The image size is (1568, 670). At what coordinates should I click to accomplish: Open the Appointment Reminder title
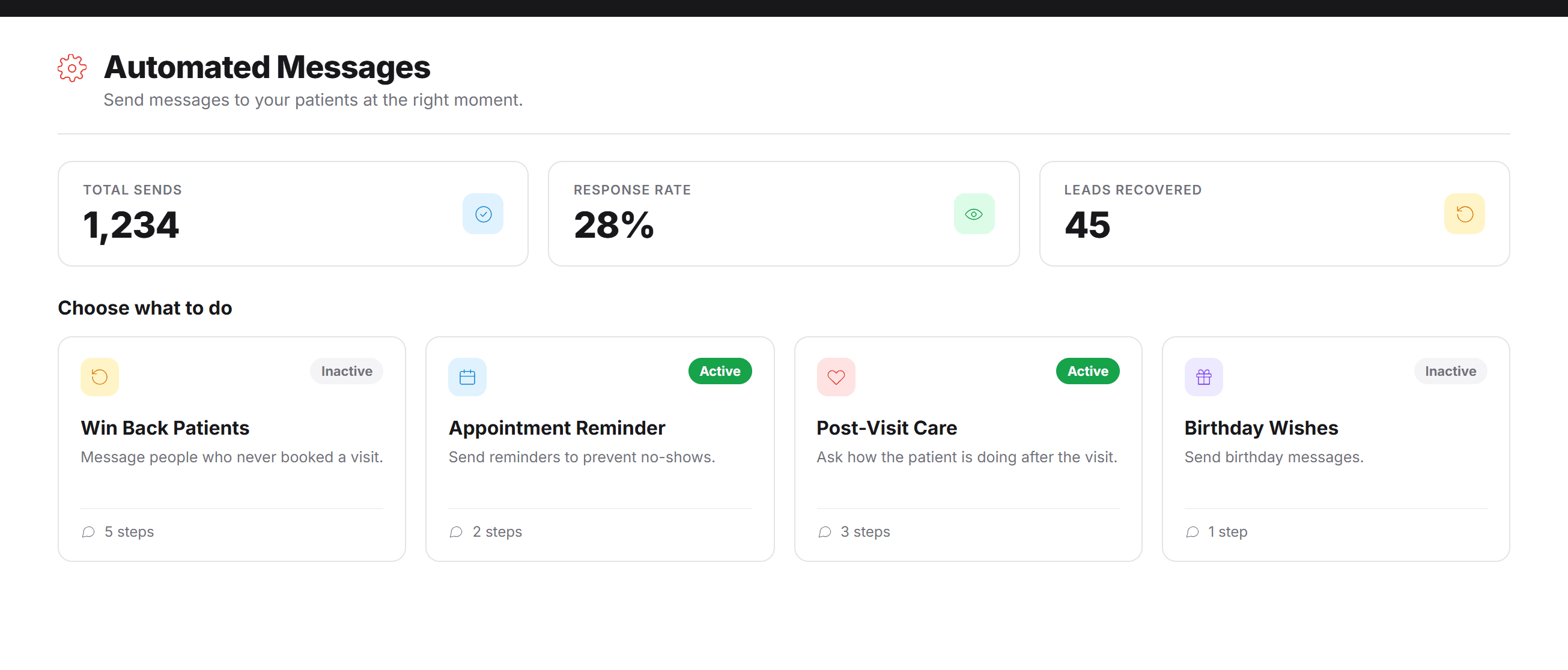point(556,428)
